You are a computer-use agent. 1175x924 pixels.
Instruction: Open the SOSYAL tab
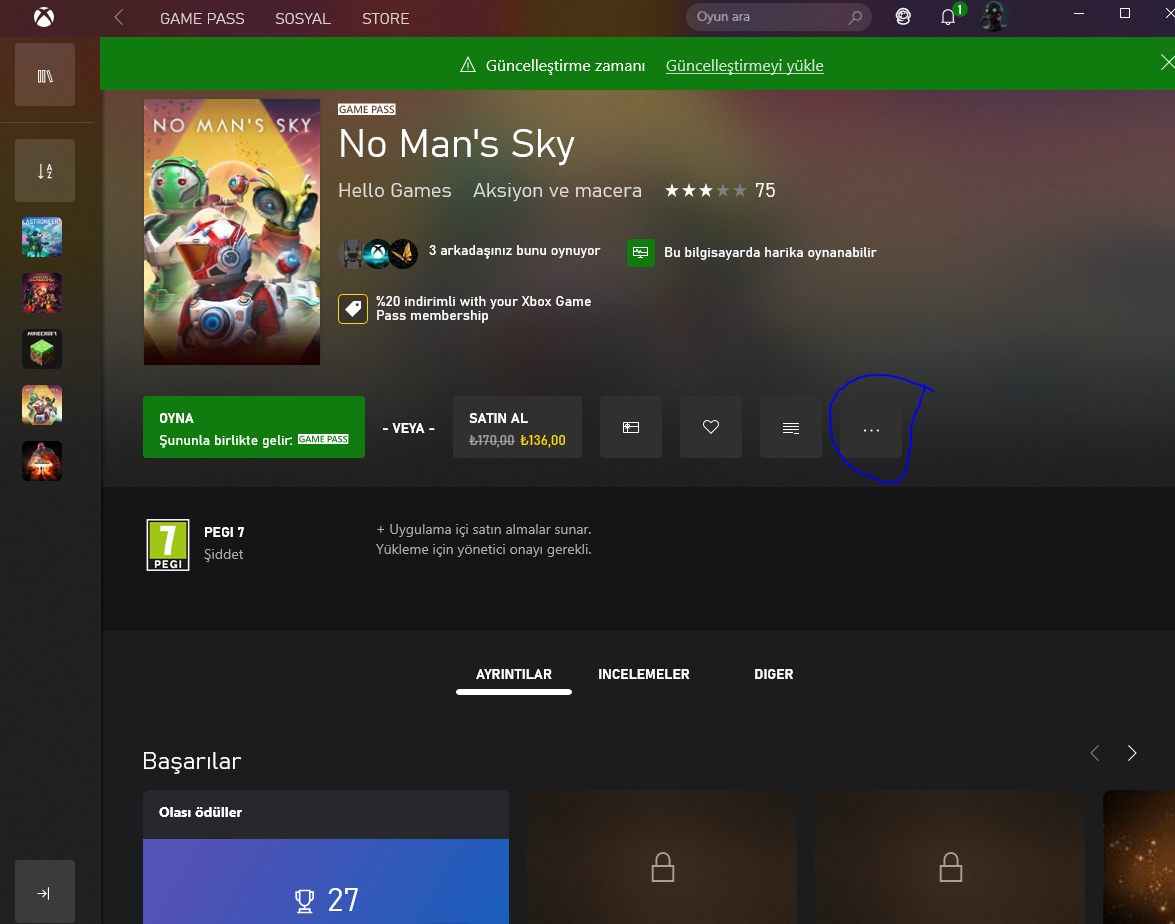click(x=303, y=19)
